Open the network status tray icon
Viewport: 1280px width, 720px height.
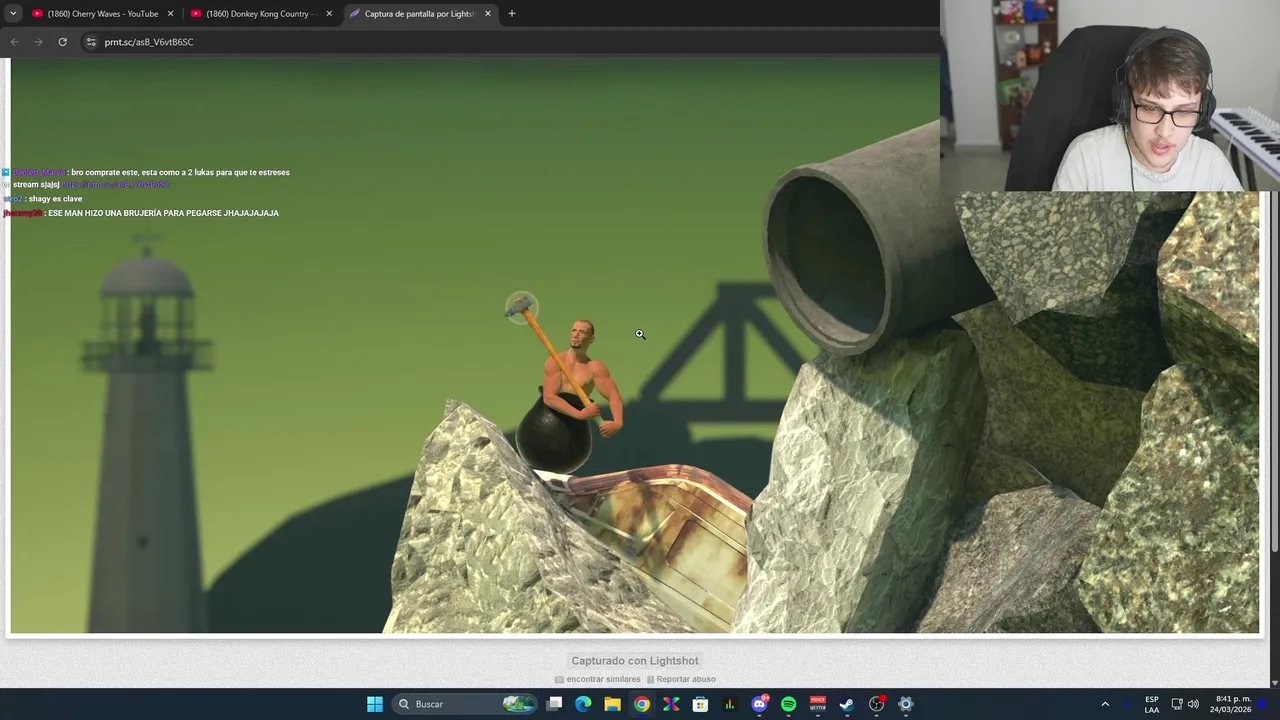[x=1177, y=704]
